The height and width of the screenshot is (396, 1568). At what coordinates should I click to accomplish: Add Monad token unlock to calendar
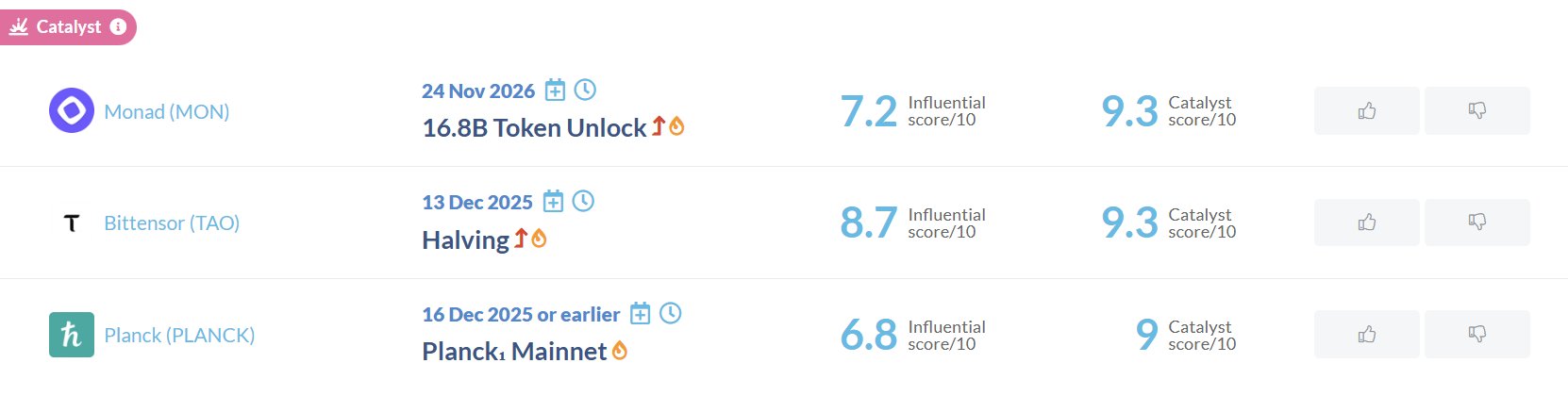tap(556, 91)
